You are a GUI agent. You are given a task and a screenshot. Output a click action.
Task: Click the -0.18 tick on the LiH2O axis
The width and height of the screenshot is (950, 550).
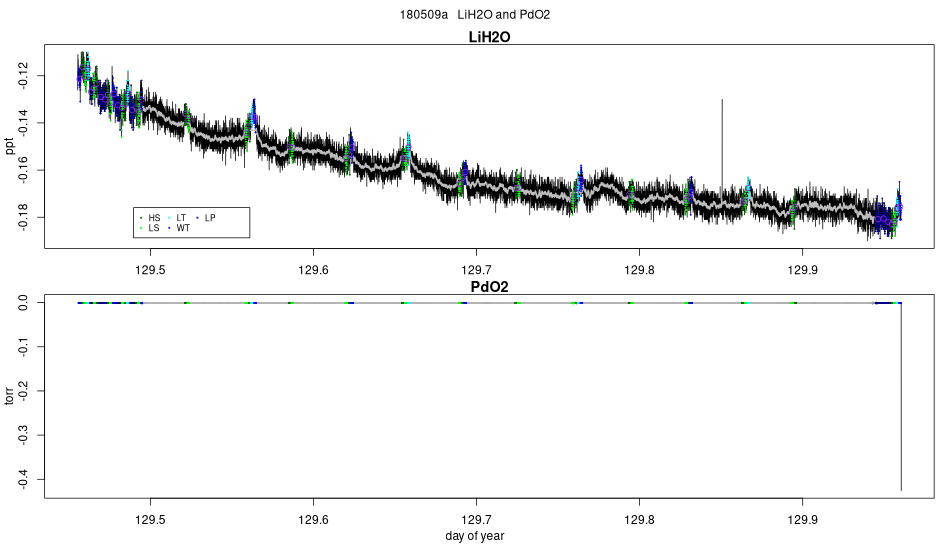(23, 217)
